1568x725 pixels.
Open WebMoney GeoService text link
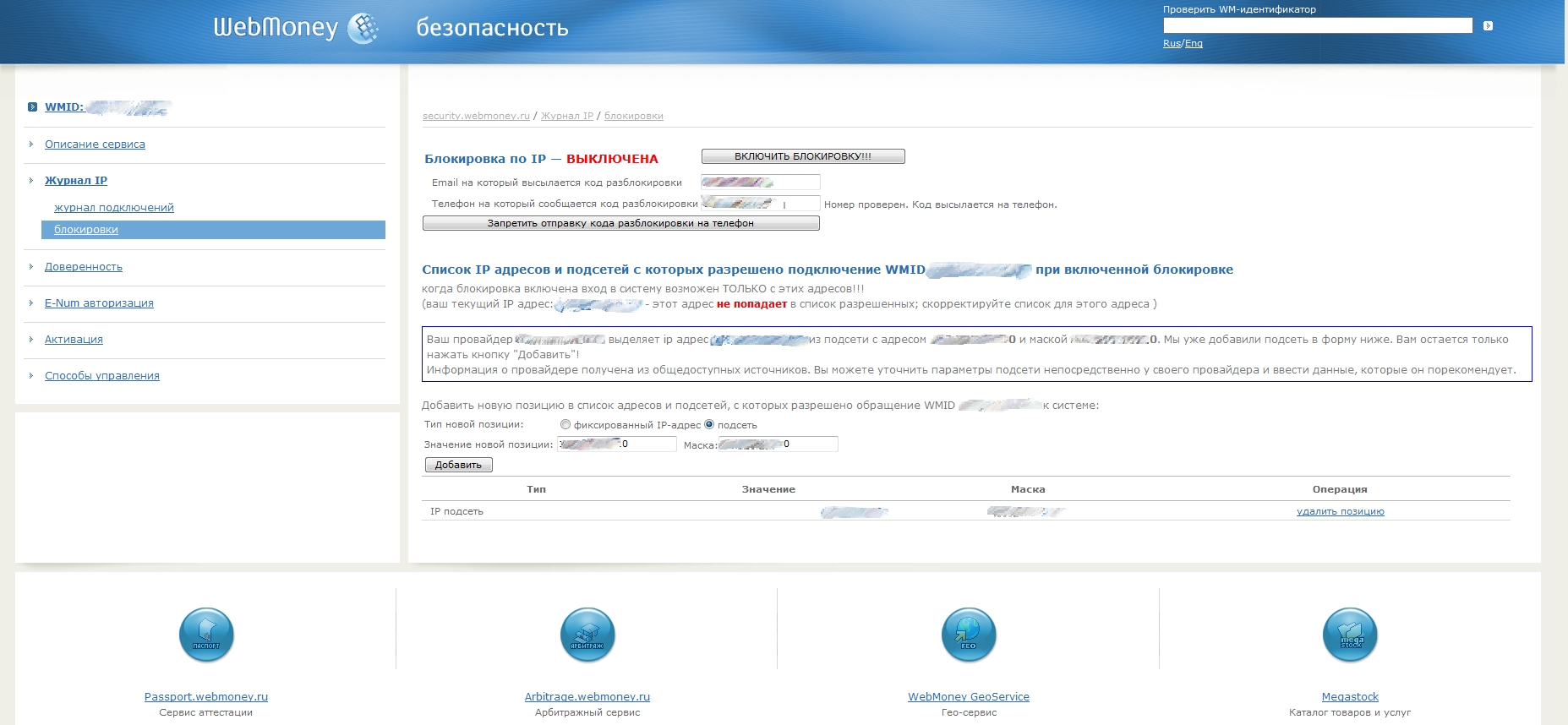pos(969,697)
